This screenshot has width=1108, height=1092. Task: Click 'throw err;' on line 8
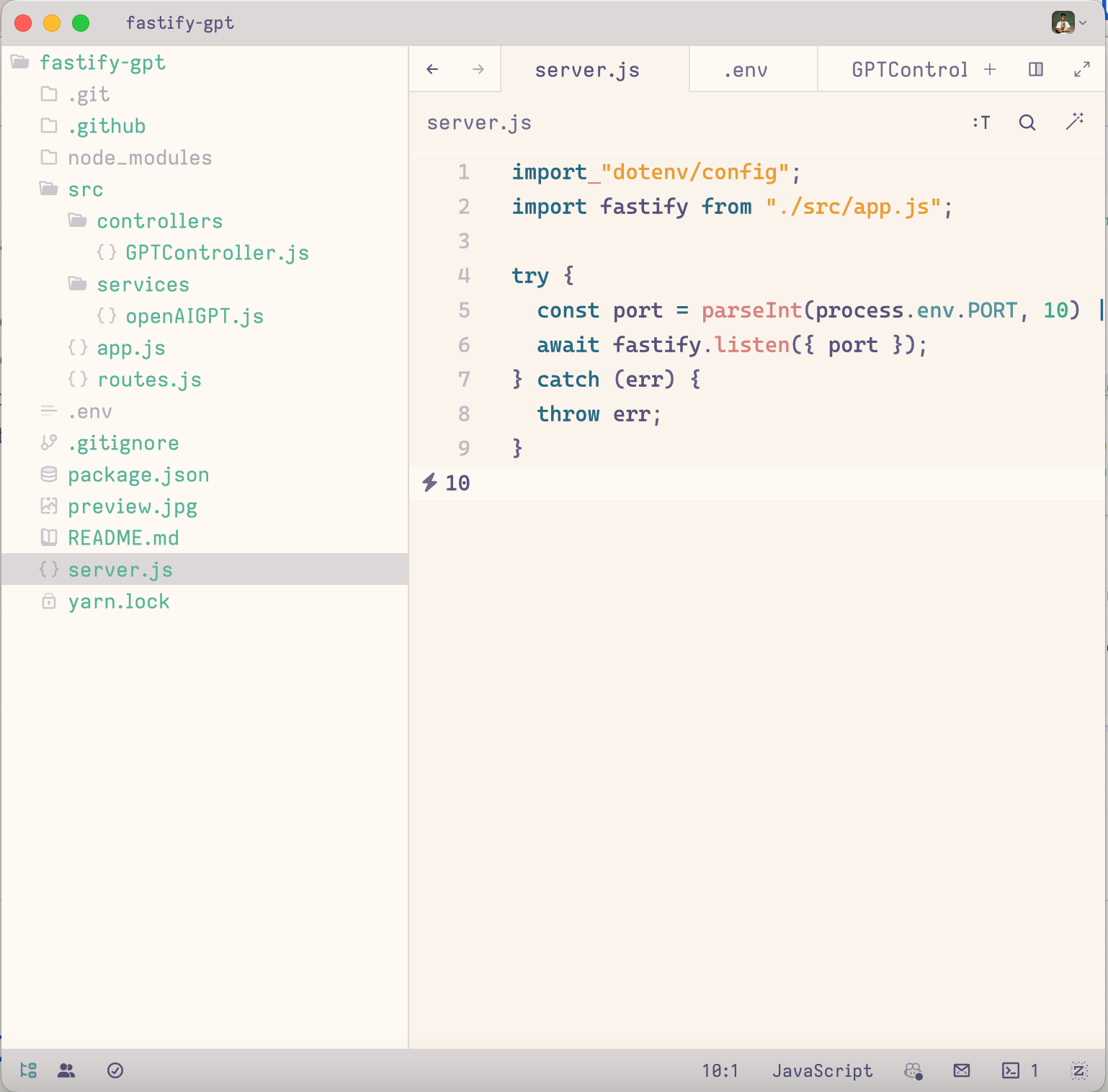(x=599, y=414)
